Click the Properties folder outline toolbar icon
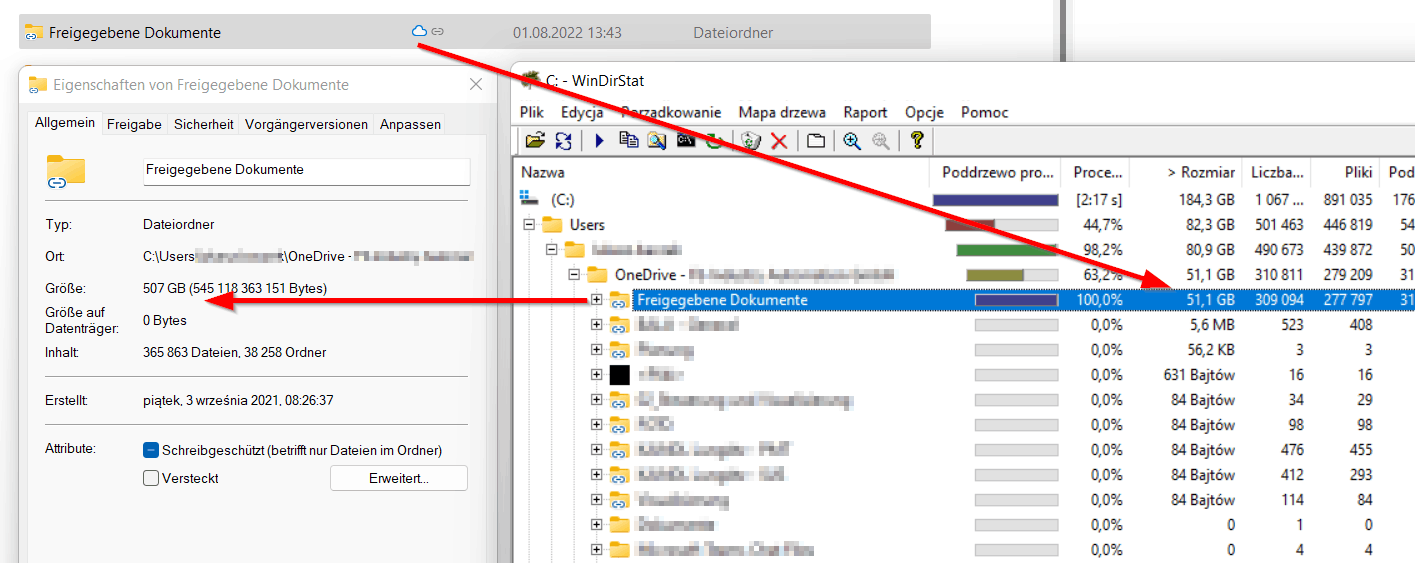The height and width of the screenshot is (563, 1415). tap(816, 141)
